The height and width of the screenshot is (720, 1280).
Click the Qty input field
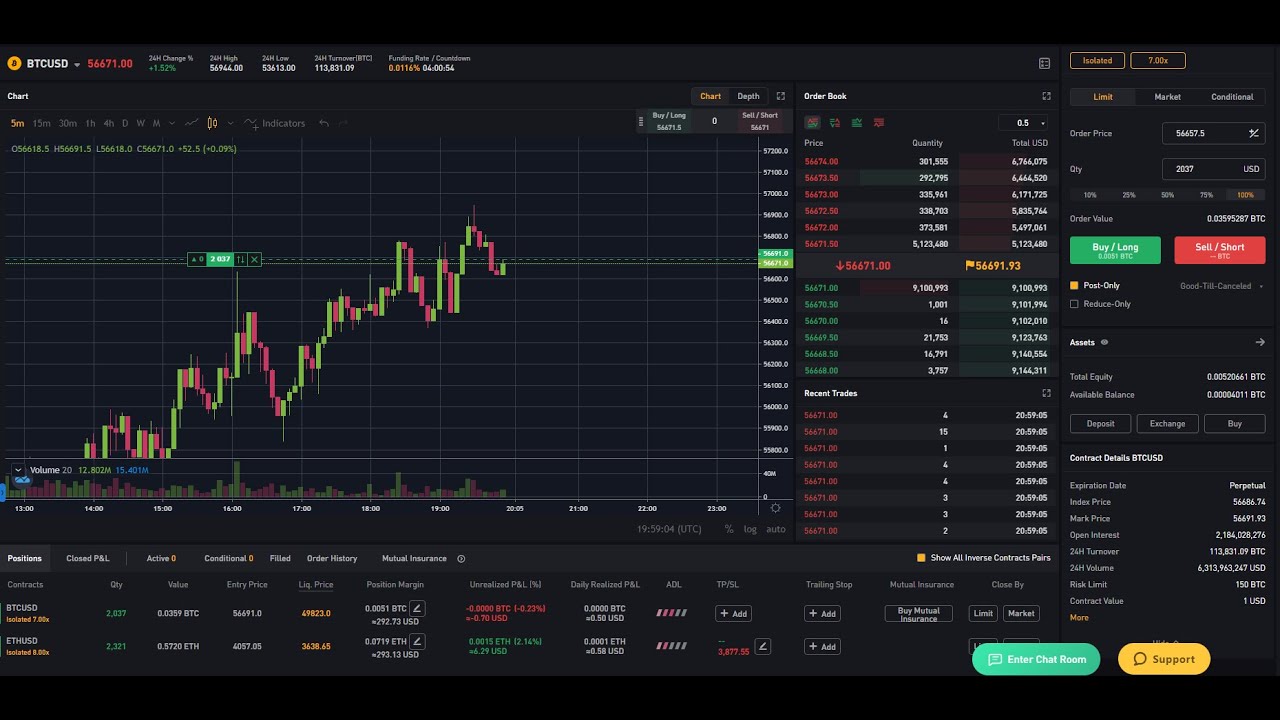[1213, 169]
